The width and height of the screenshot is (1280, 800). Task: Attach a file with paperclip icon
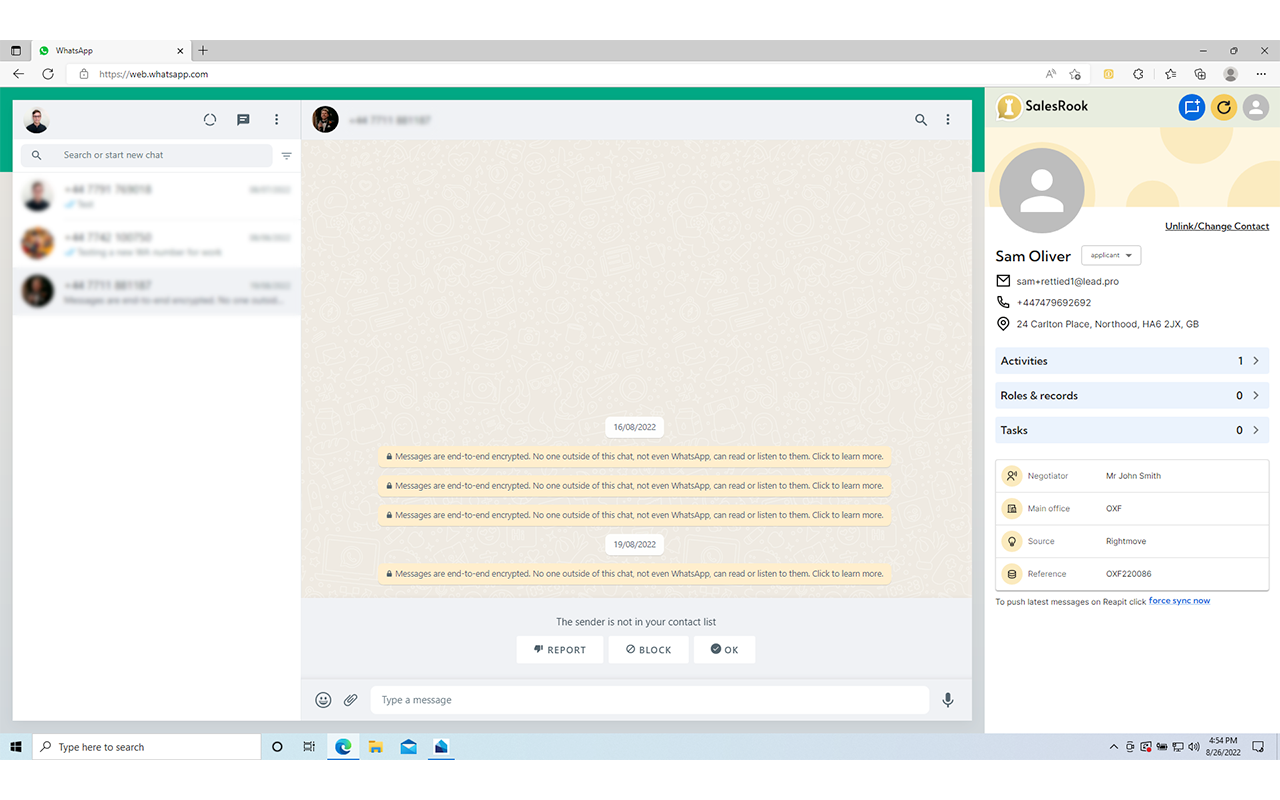pos(351,700)
